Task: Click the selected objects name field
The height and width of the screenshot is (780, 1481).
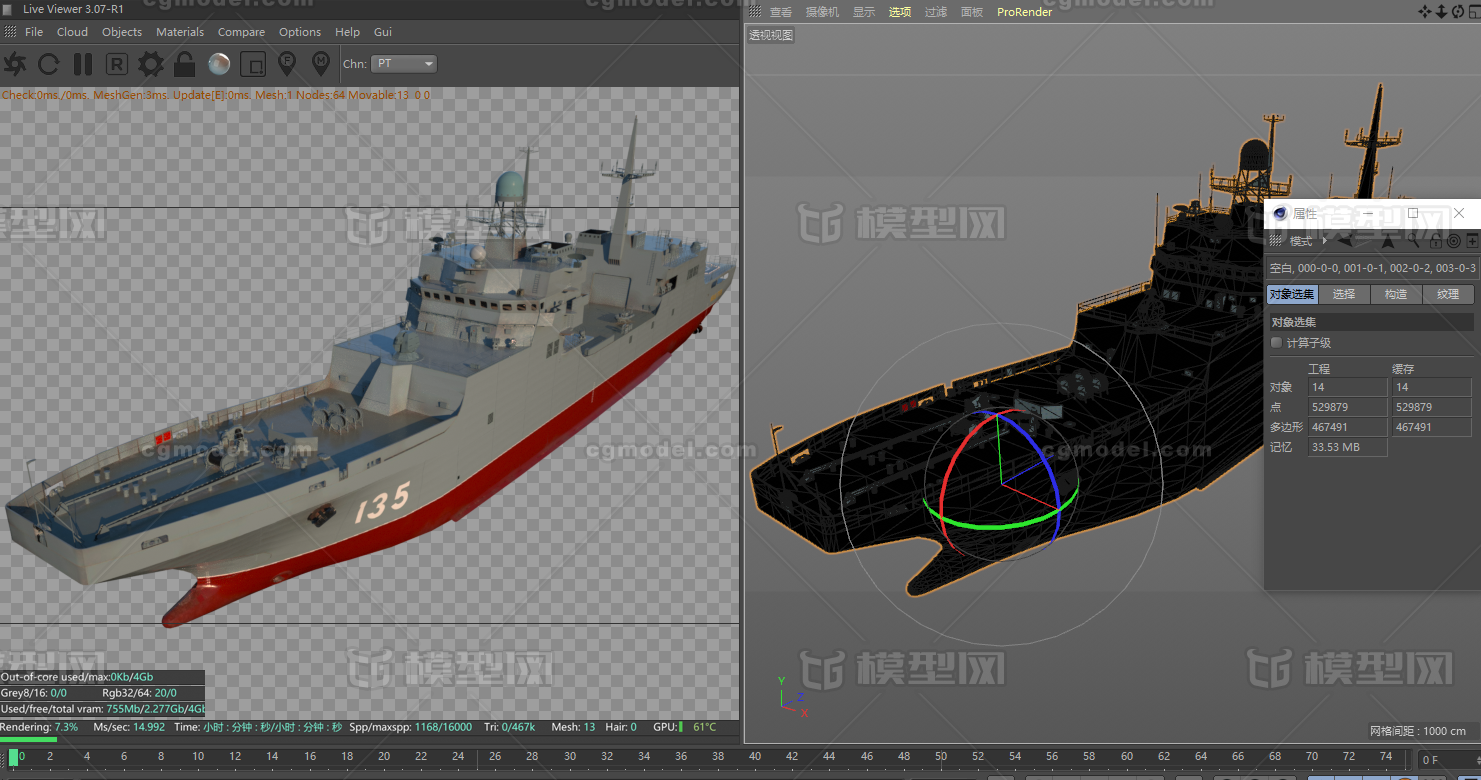Action: [x=1372, y=268]
